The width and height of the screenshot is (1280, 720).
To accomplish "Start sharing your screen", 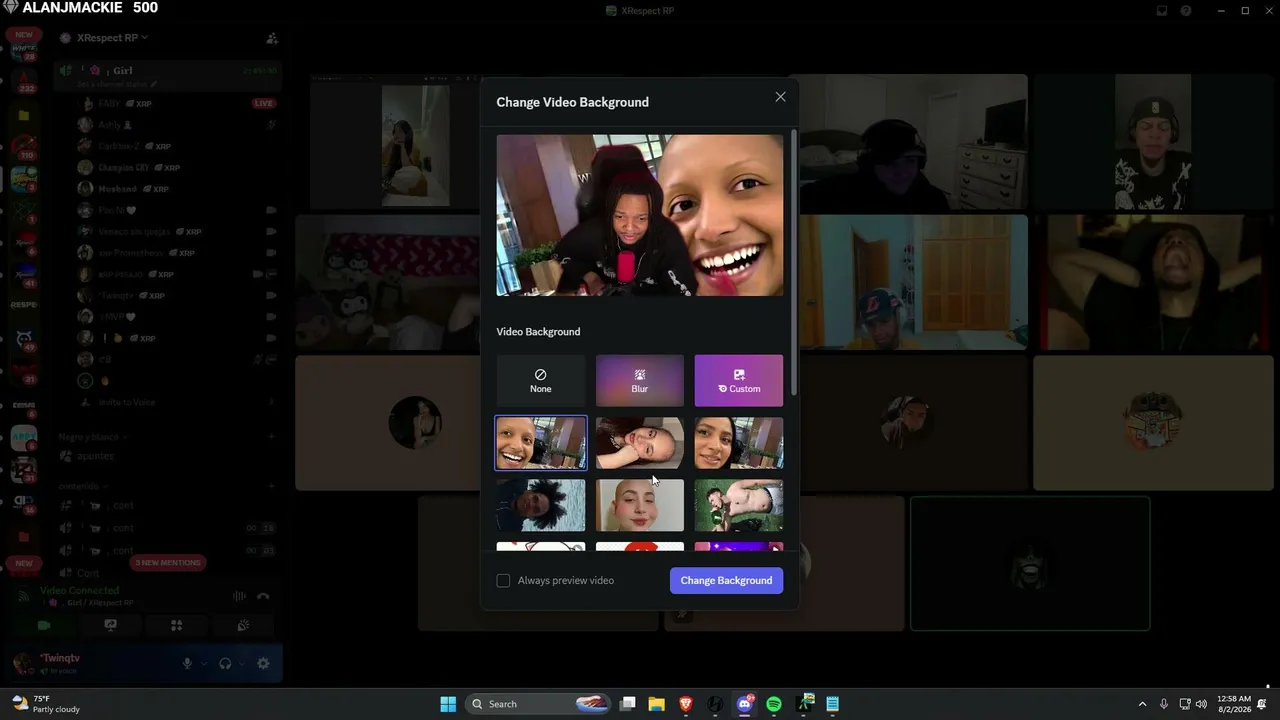I will click(110, 625).
